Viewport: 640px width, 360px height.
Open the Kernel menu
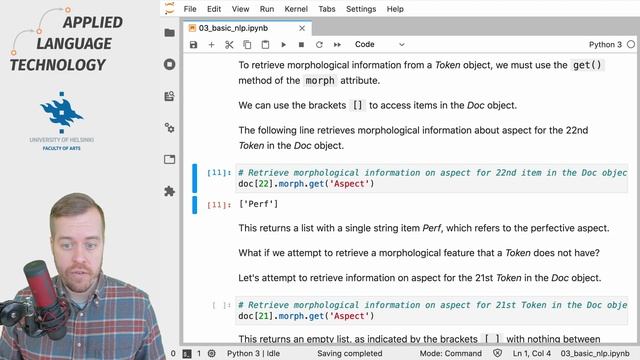pyautogui.click(x=296, y=9)
